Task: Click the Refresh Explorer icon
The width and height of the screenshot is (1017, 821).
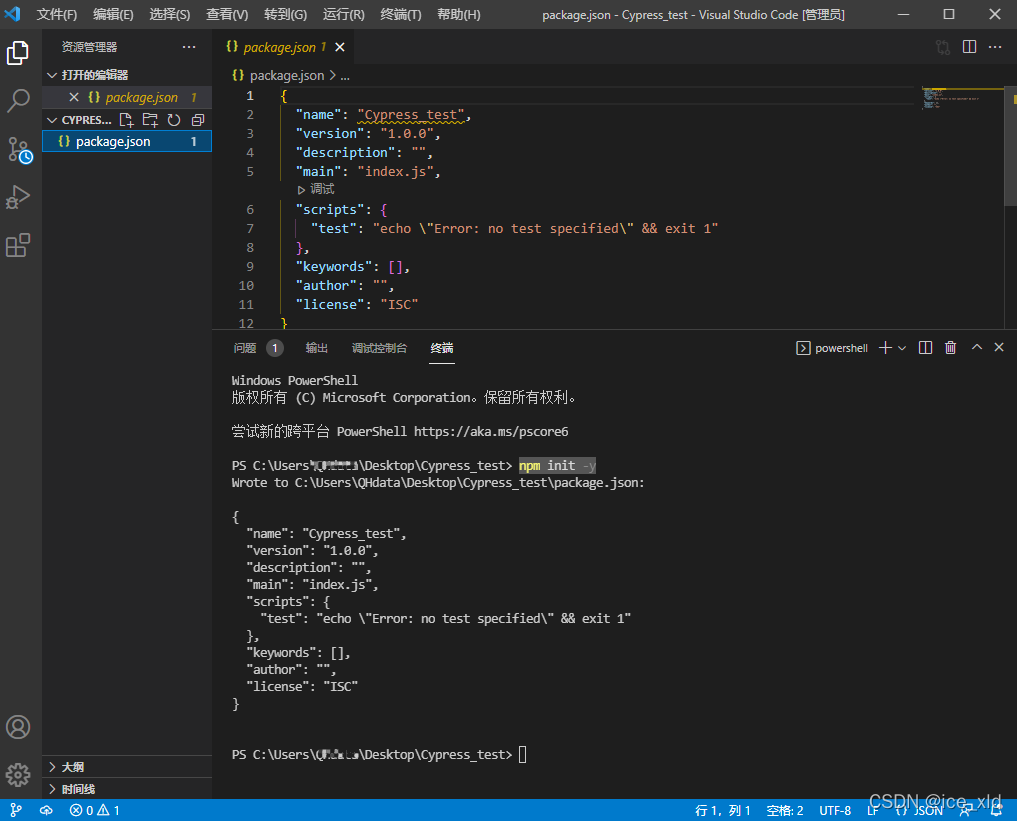Action: (x=174, y=120)
